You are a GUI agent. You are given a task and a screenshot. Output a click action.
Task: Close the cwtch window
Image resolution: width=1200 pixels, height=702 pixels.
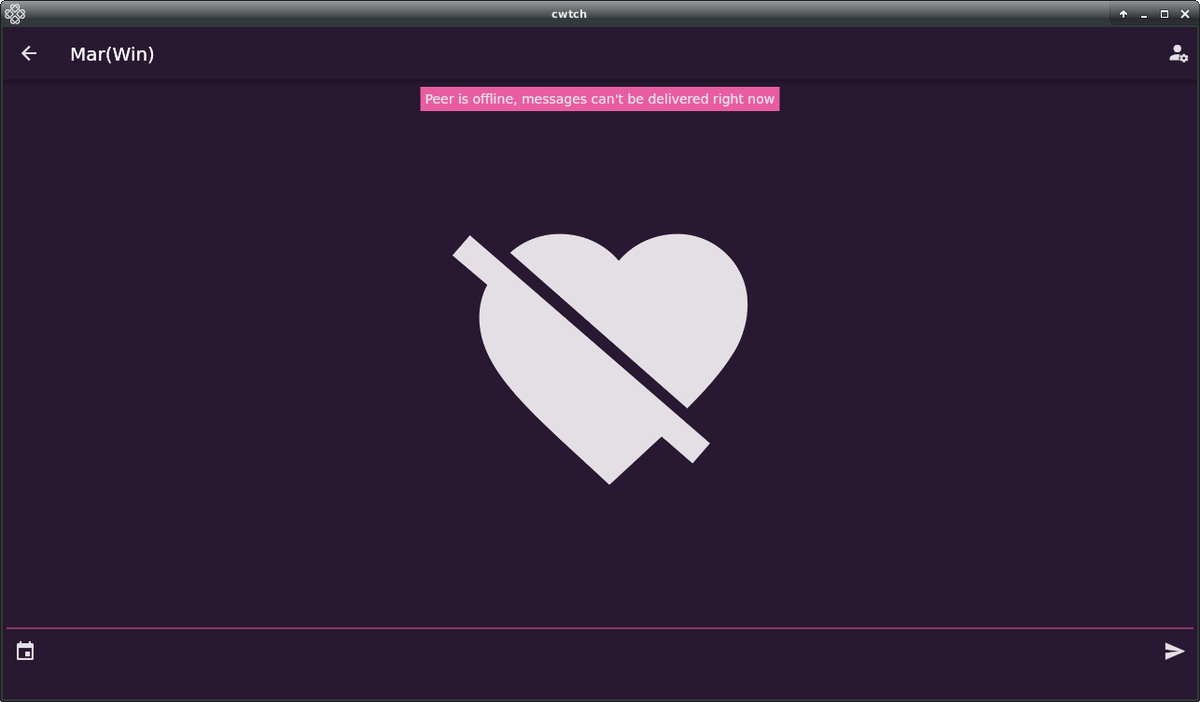(x=1184, y=14)
